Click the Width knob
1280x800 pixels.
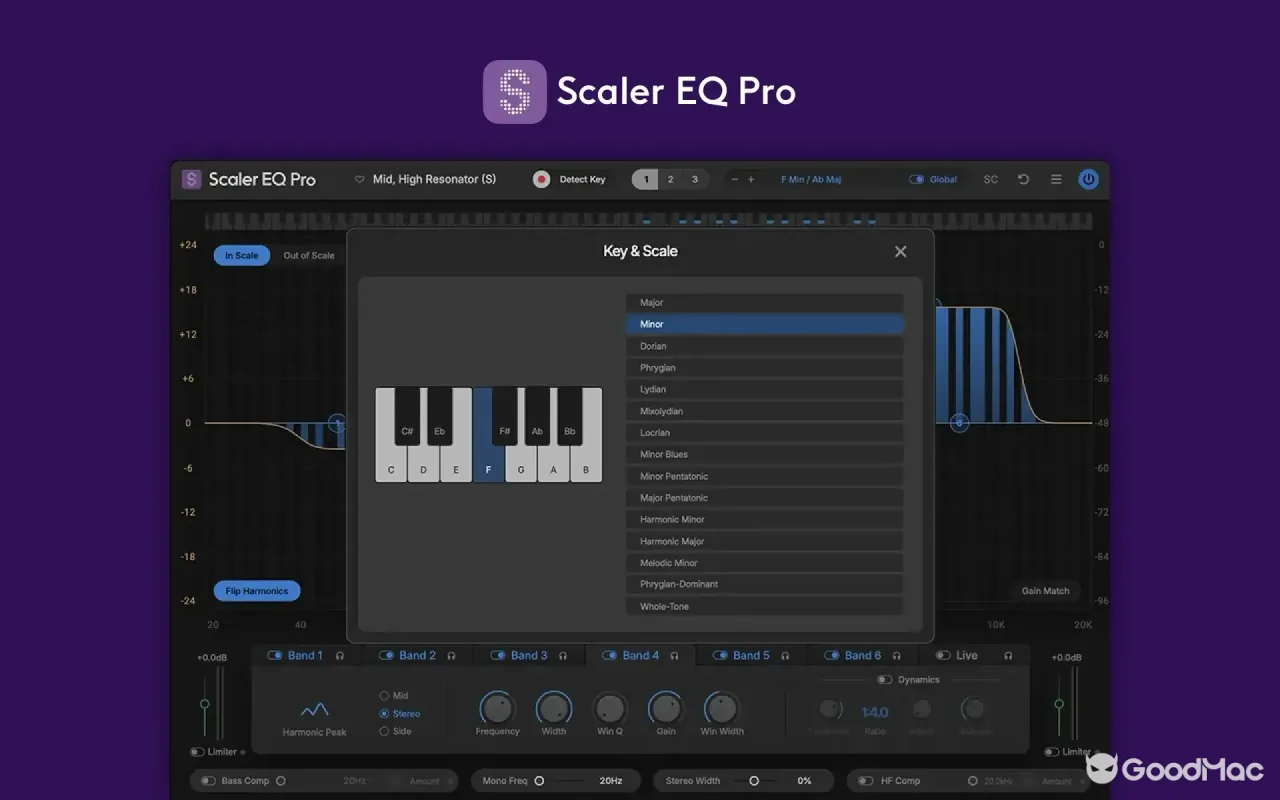[553, 709]
